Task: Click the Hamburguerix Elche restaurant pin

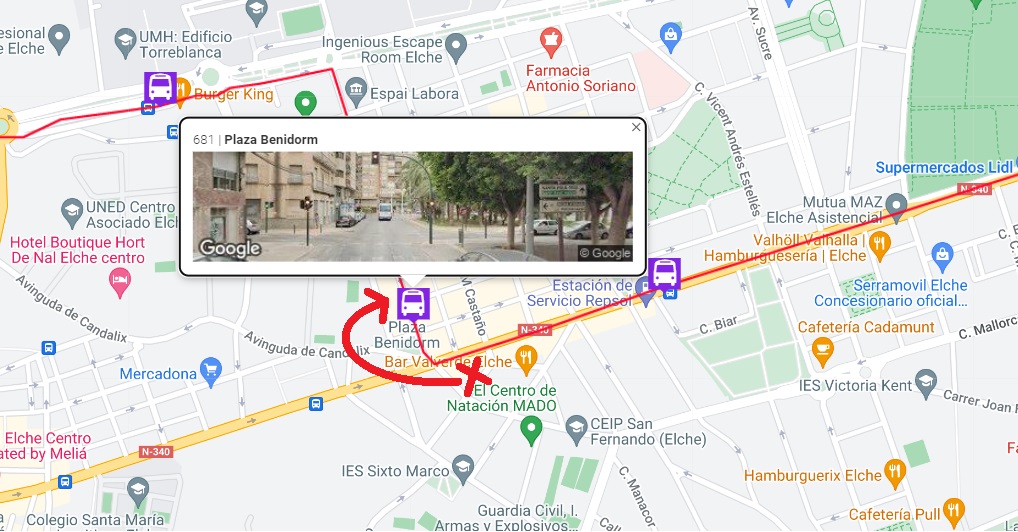Action: (895, 474)
